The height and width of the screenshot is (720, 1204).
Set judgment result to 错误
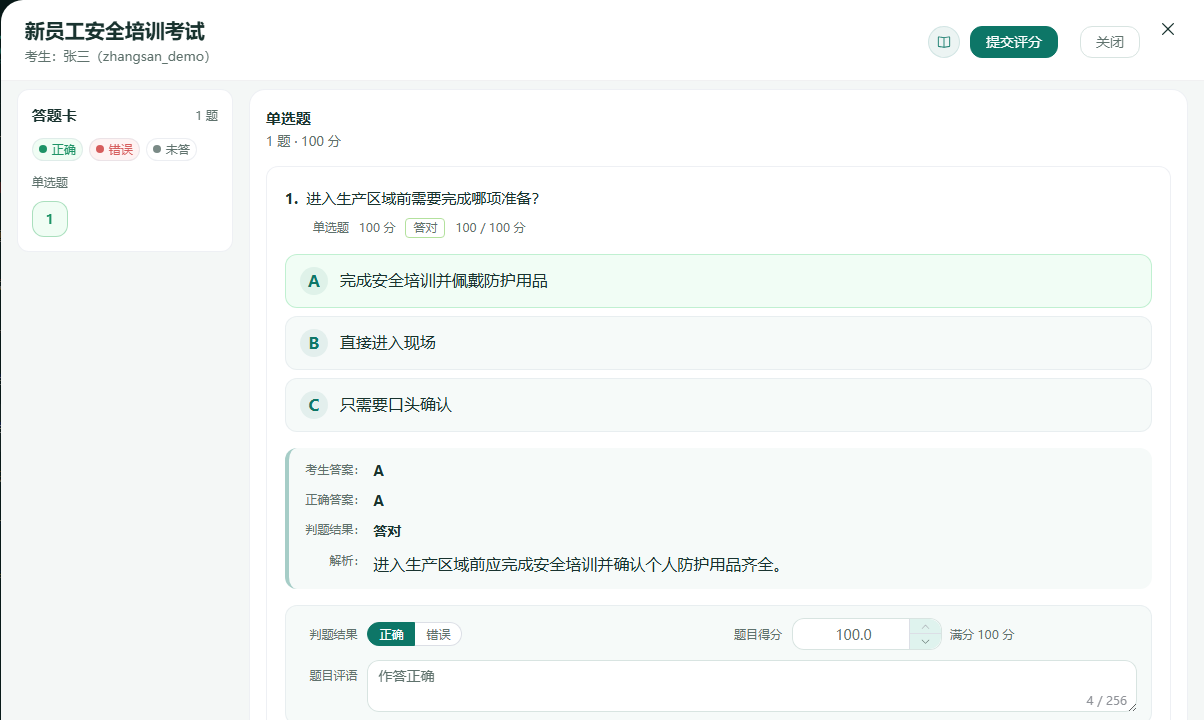(438, 634)
